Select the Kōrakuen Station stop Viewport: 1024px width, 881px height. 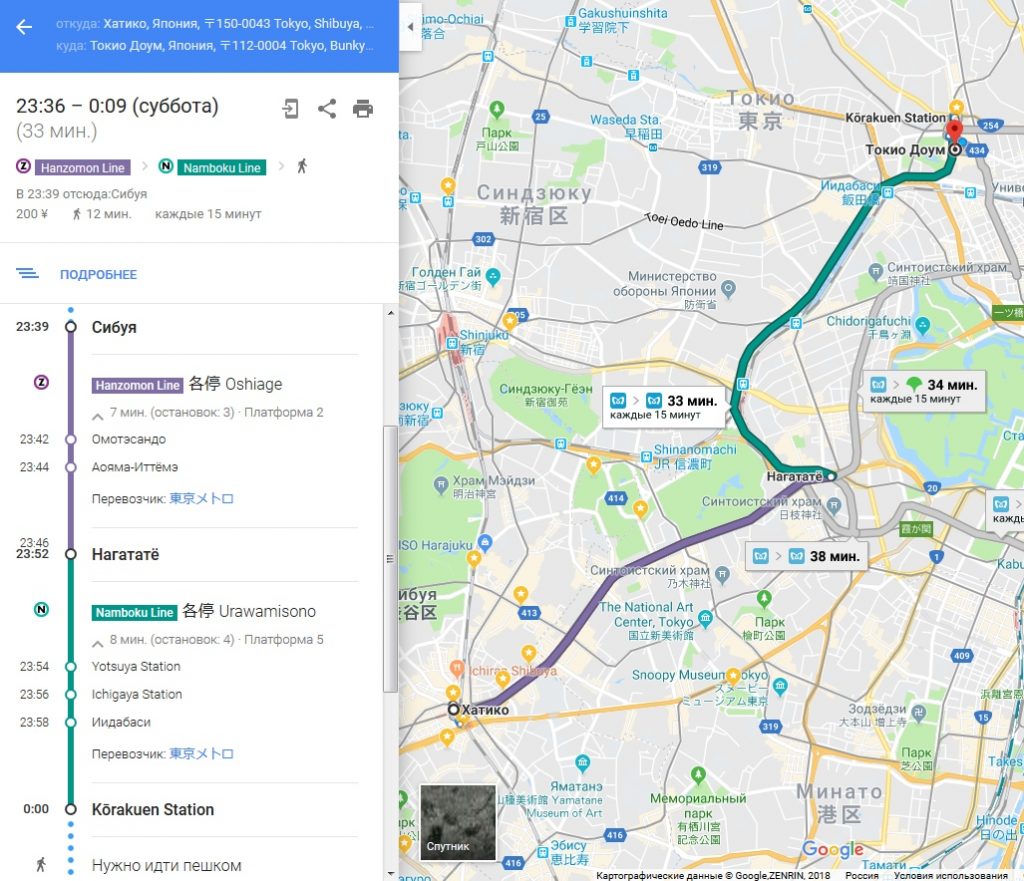tap(153, 810)
